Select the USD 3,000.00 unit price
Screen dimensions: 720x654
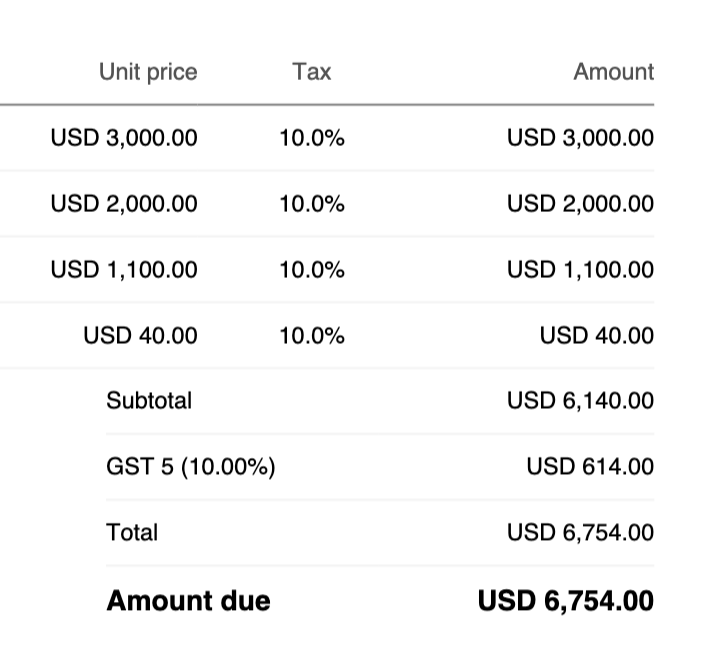click(124, 138)
